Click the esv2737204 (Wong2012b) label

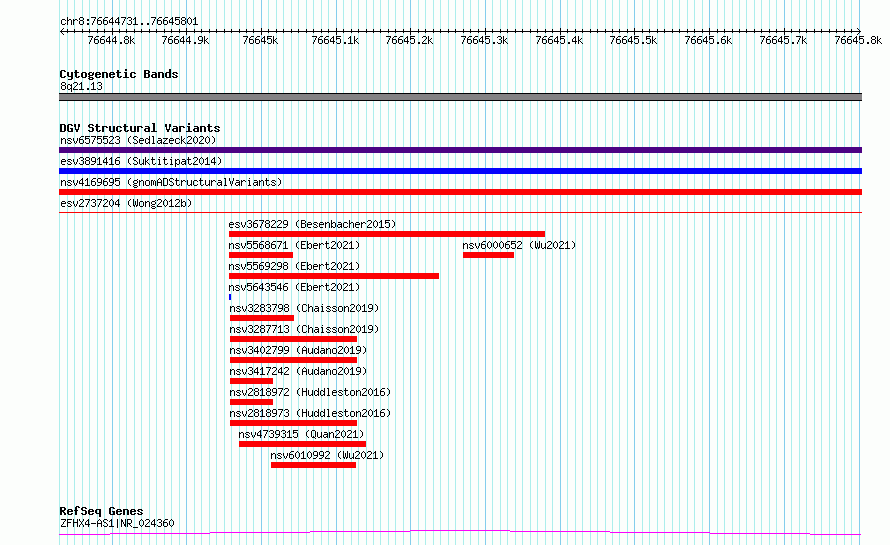126,203
